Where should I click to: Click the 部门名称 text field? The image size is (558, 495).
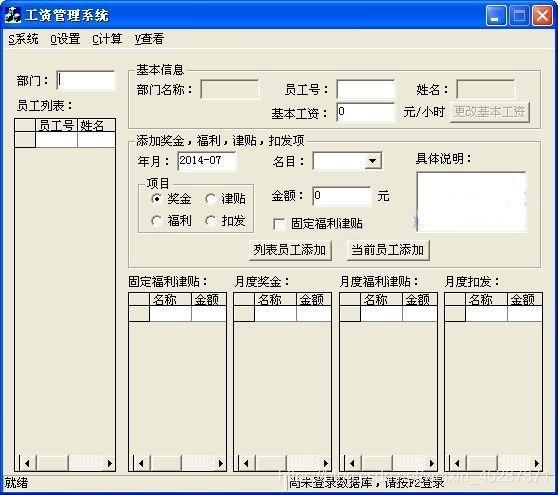tap(230, 89)
